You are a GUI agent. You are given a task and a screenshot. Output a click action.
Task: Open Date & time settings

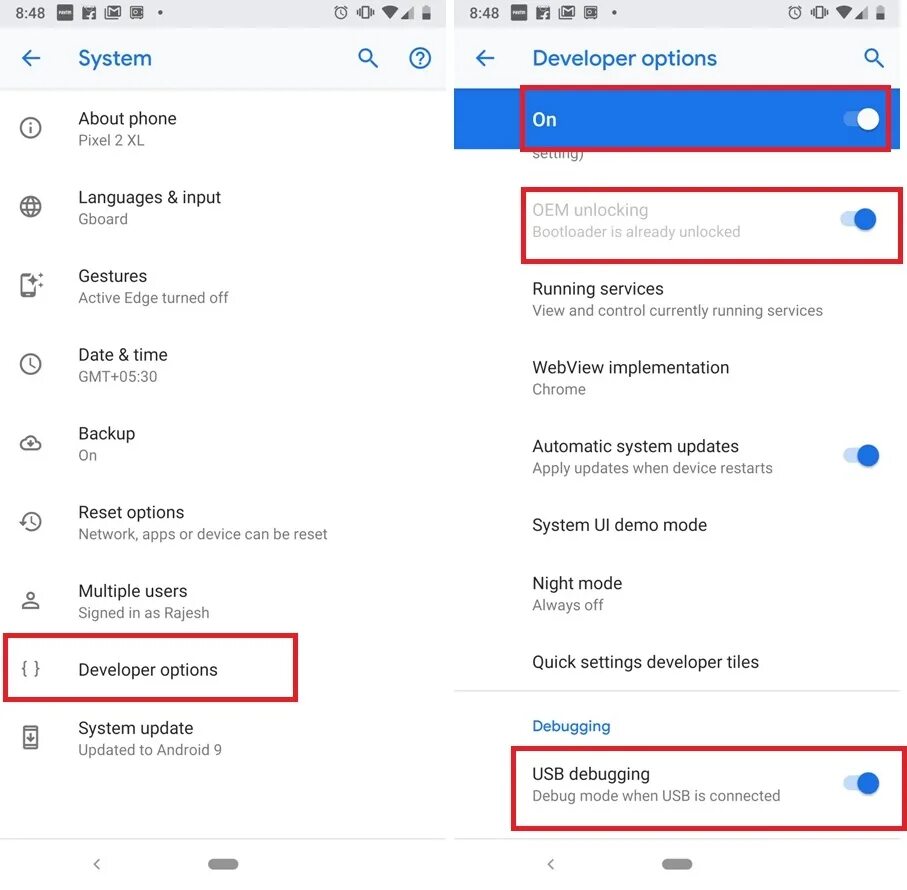coord(223,365)
